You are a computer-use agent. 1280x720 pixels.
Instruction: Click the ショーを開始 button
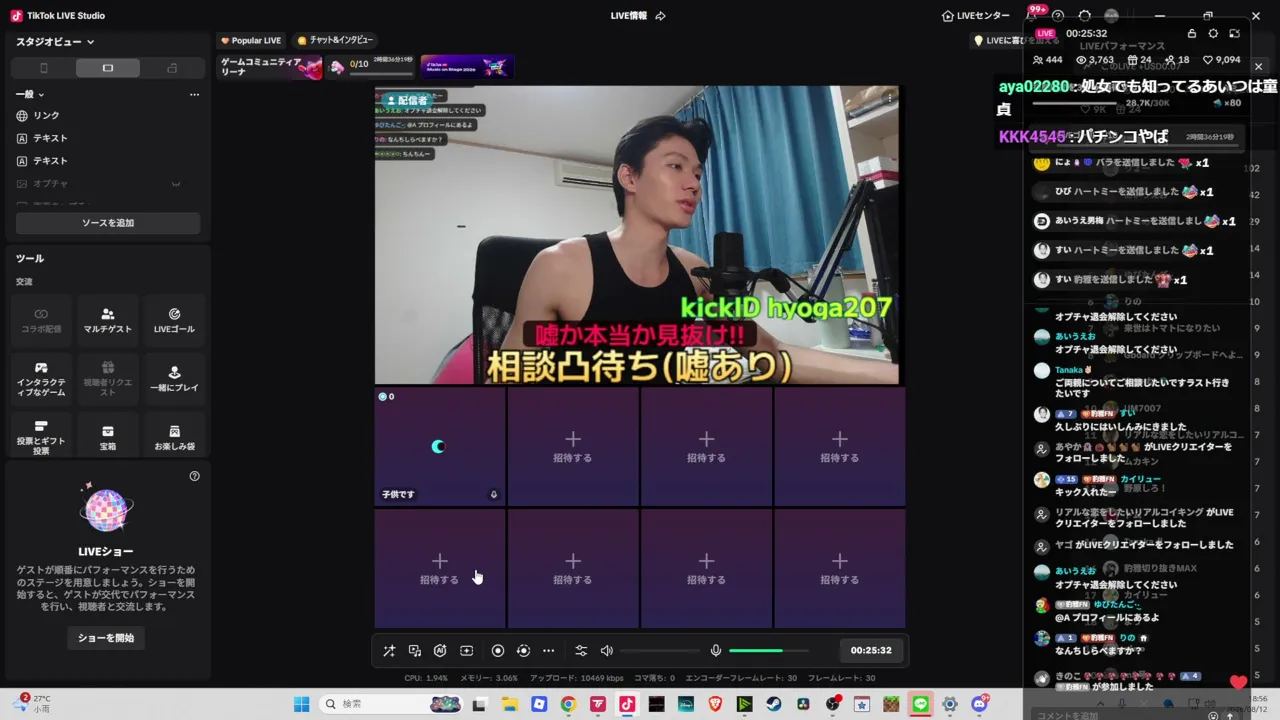pyautogui.click(x=106, y=638)
